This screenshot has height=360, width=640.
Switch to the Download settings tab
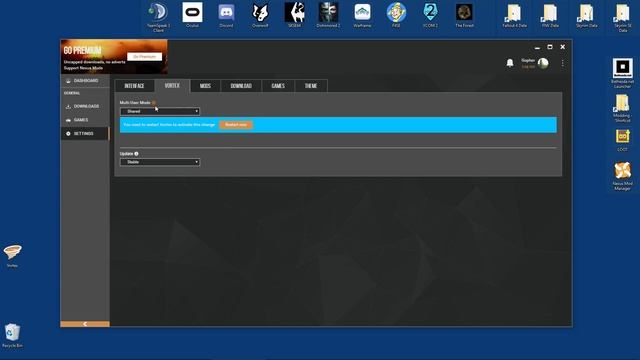pyautogui.click(x=241, y=86)
